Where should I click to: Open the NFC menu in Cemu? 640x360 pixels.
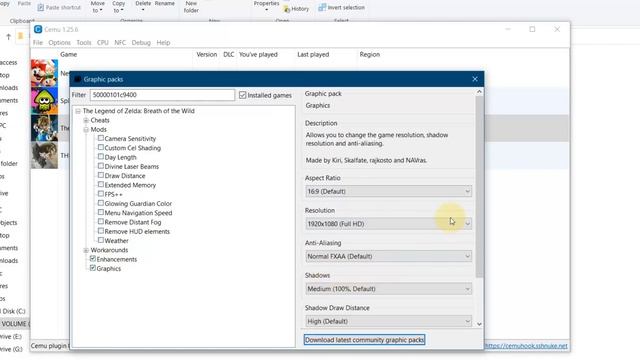(120, 42)
